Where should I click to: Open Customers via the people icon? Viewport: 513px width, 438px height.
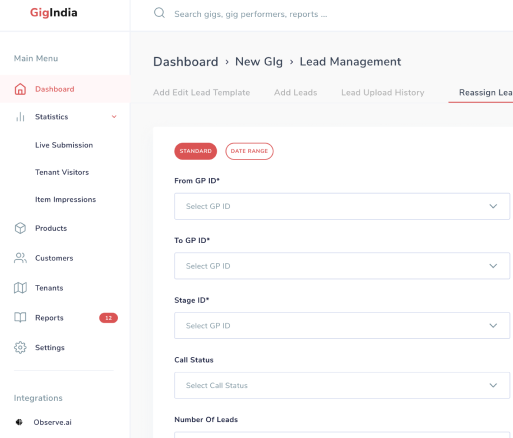pos(20,258)
